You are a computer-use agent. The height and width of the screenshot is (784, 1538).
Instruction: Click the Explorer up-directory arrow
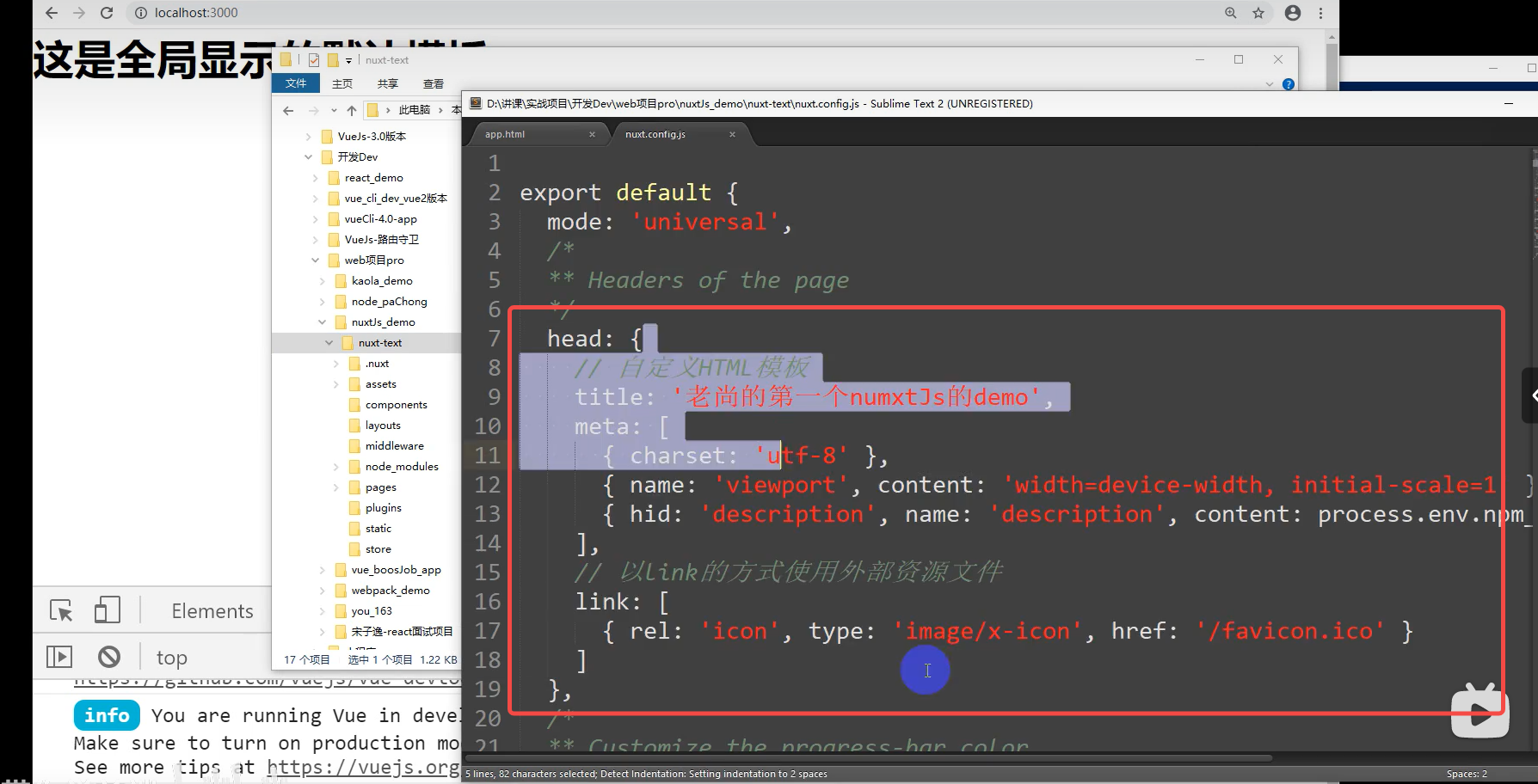point(351,110)
